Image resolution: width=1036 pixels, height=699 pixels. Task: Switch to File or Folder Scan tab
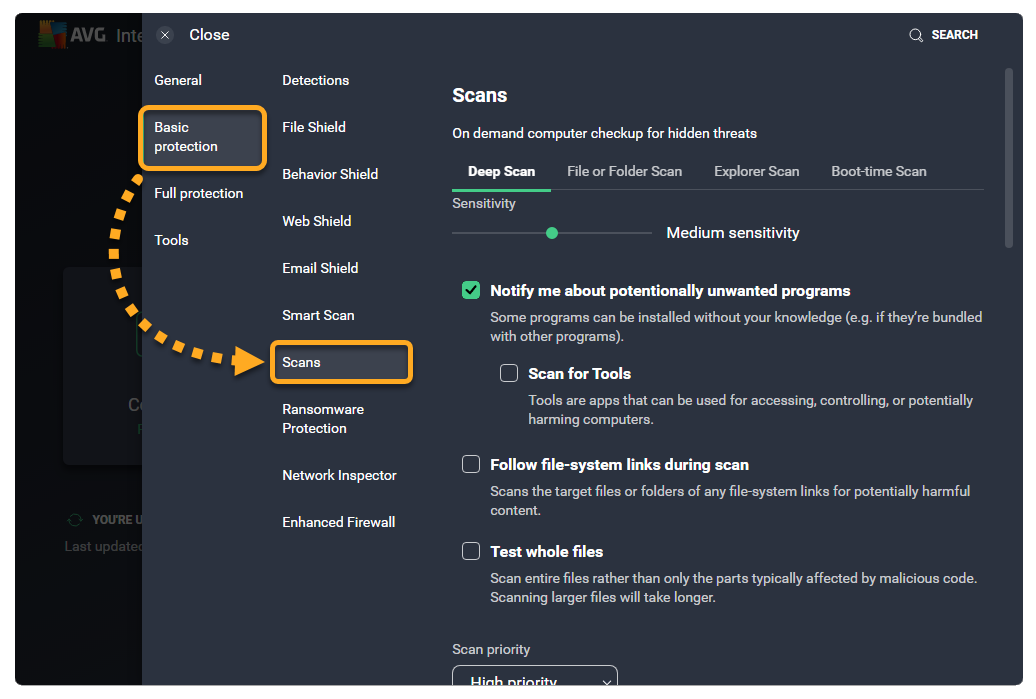point(624,171)
